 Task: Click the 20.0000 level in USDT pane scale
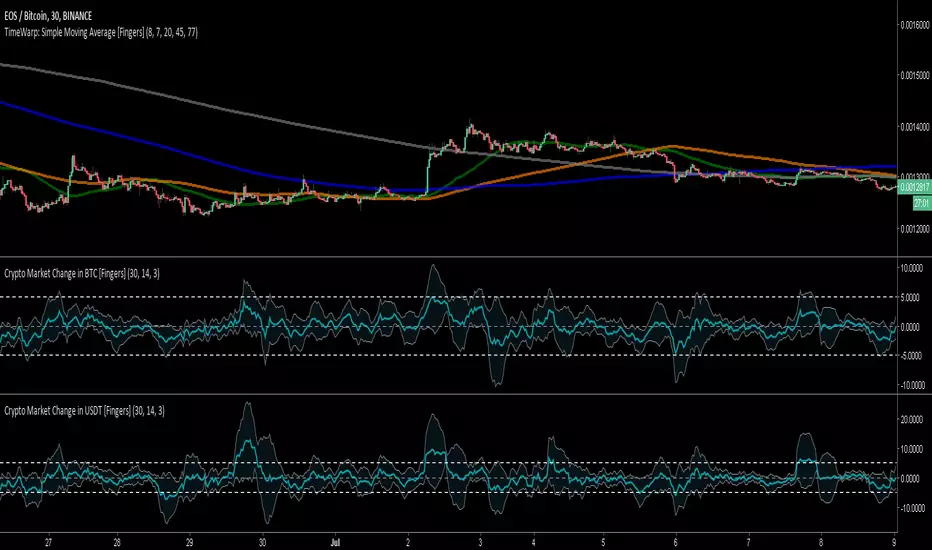[911, 420]
